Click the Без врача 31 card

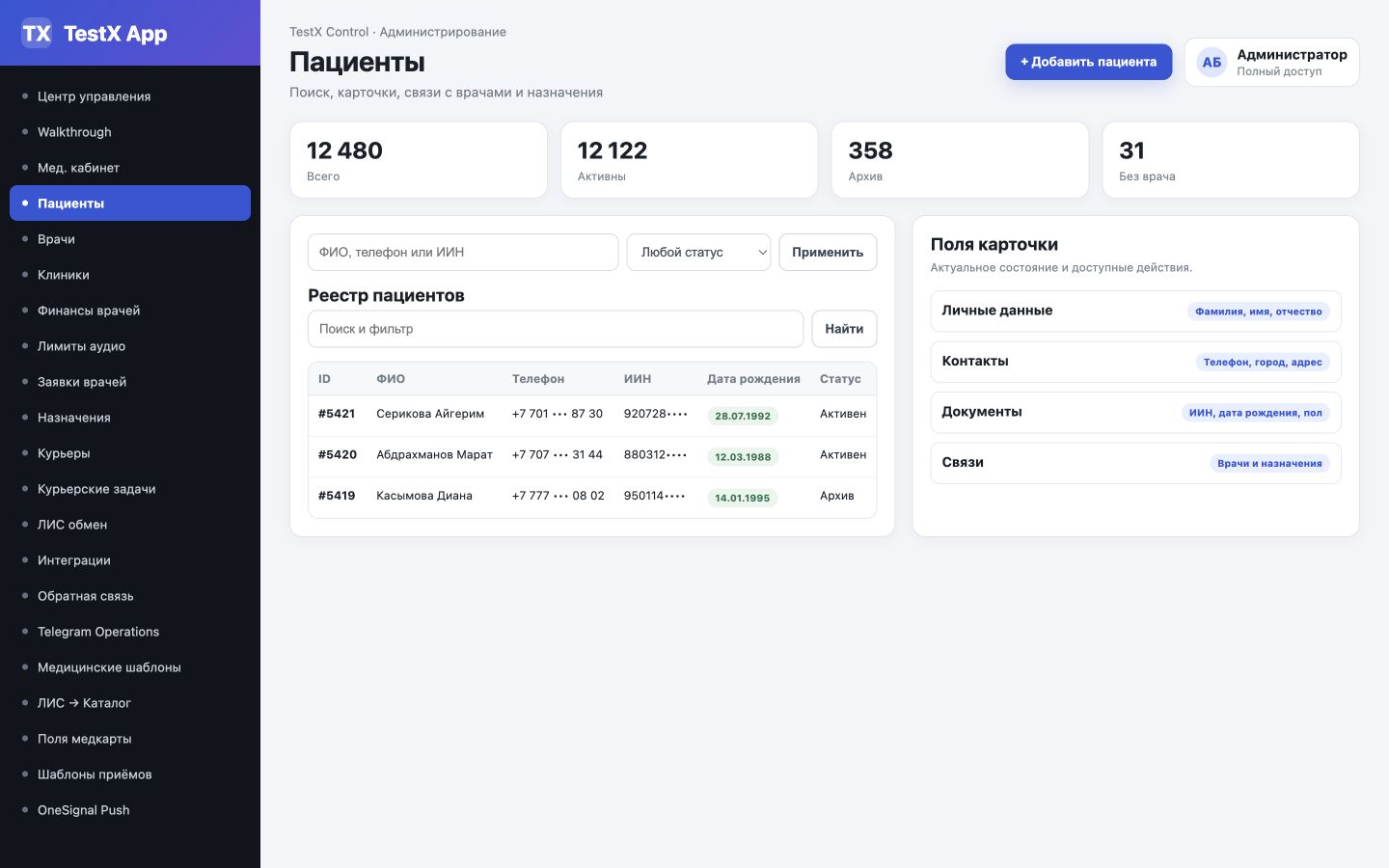1231,160
